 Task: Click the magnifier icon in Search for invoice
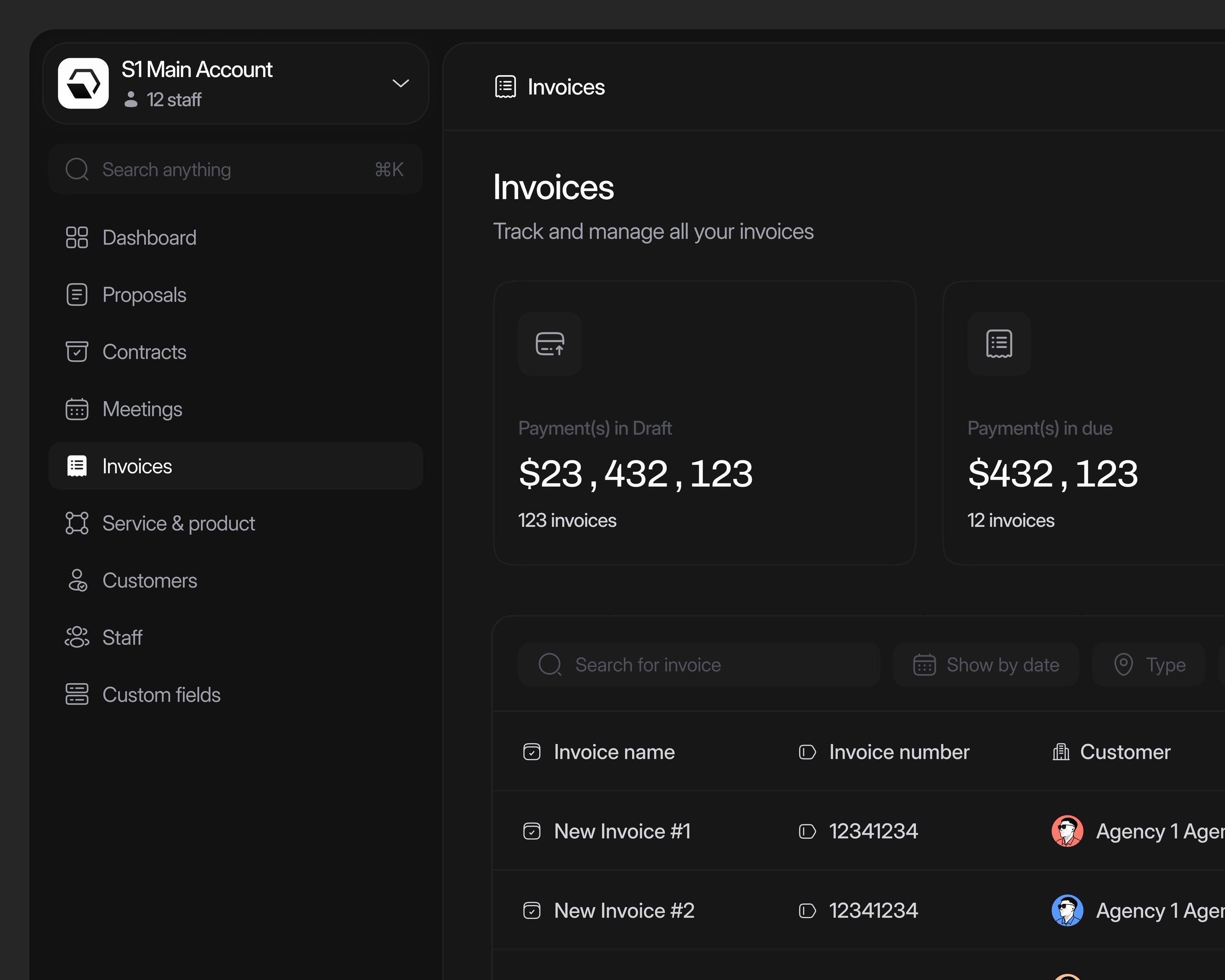tap(549, 664)
